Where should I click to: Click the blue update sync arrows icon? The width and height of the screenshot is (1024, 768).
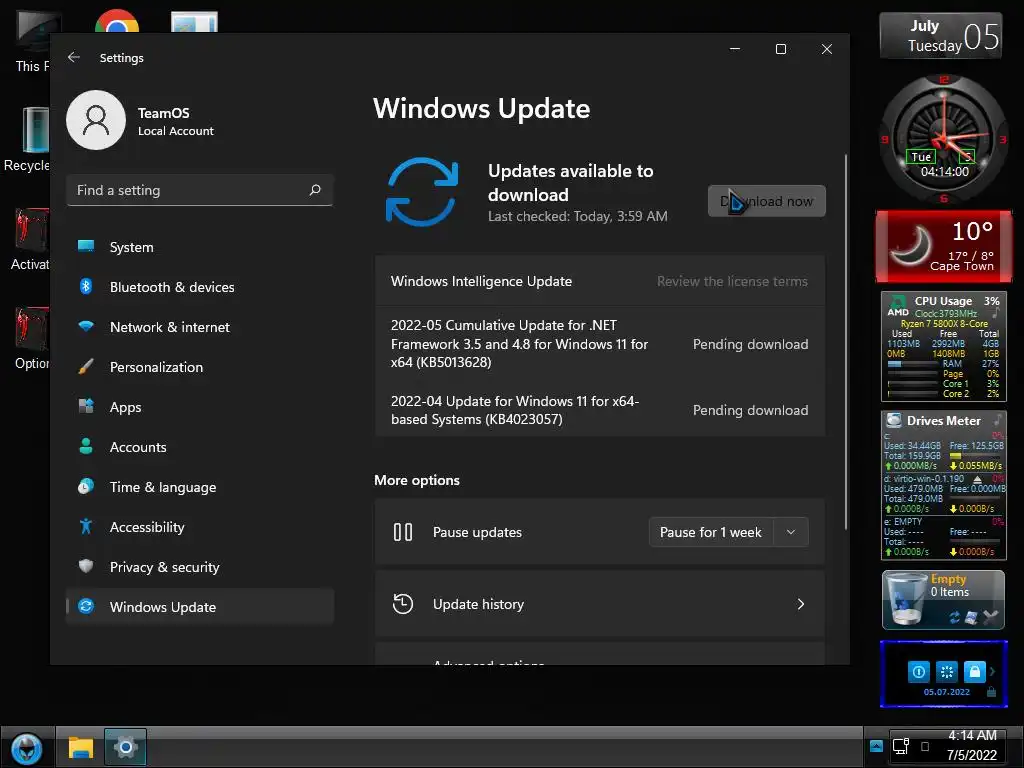[x=422, y=191]
